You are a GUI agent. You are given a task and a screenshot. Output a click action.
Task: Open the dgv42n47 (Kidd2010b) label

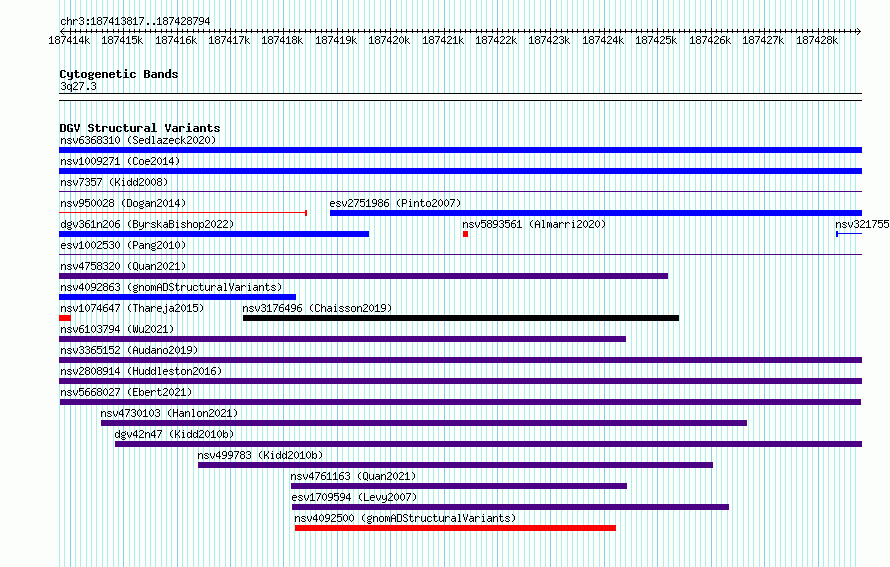(x=174, y=434)
